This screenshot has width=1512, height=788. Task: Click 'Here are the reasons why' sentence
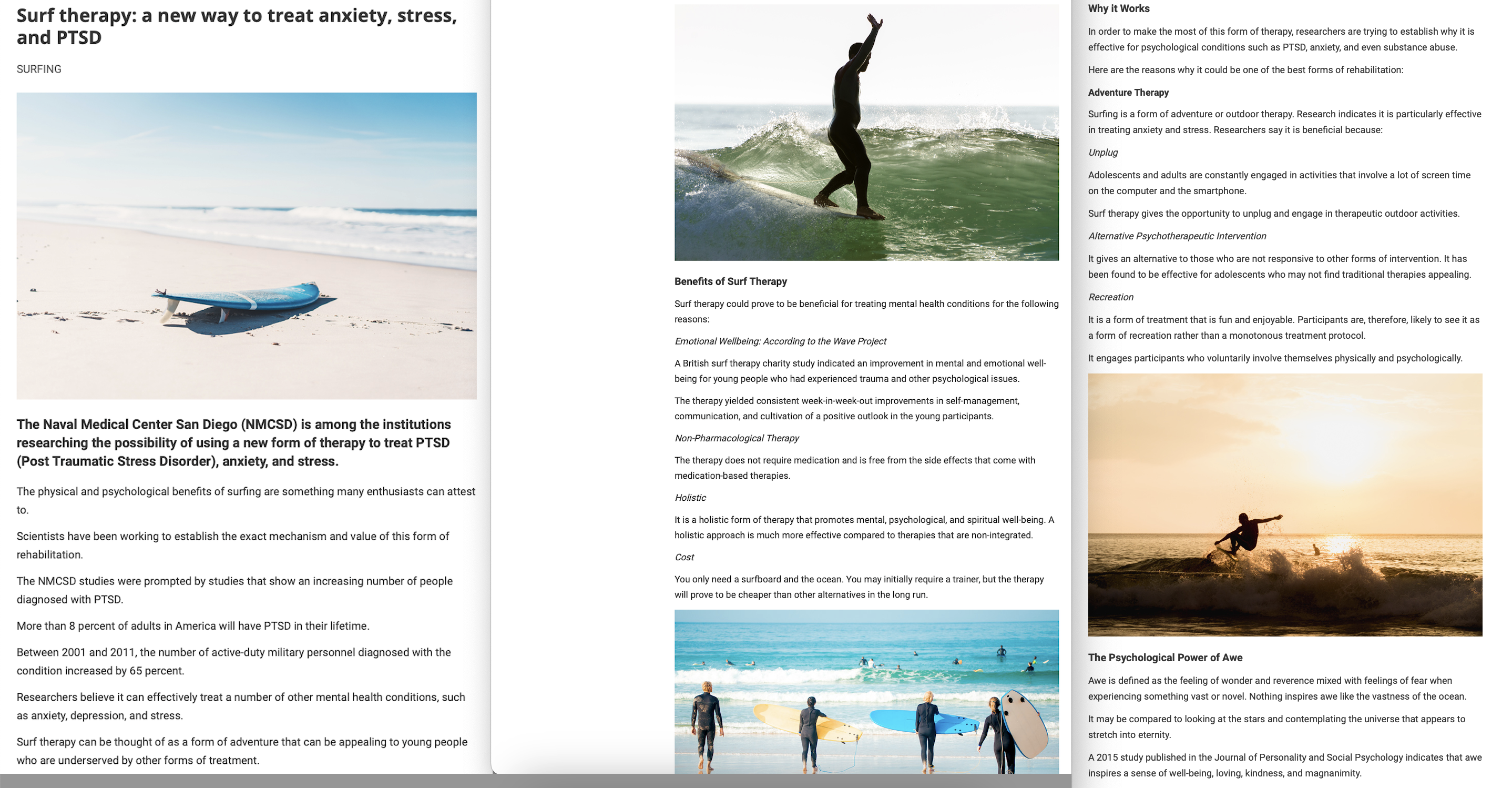point(1245,70)
